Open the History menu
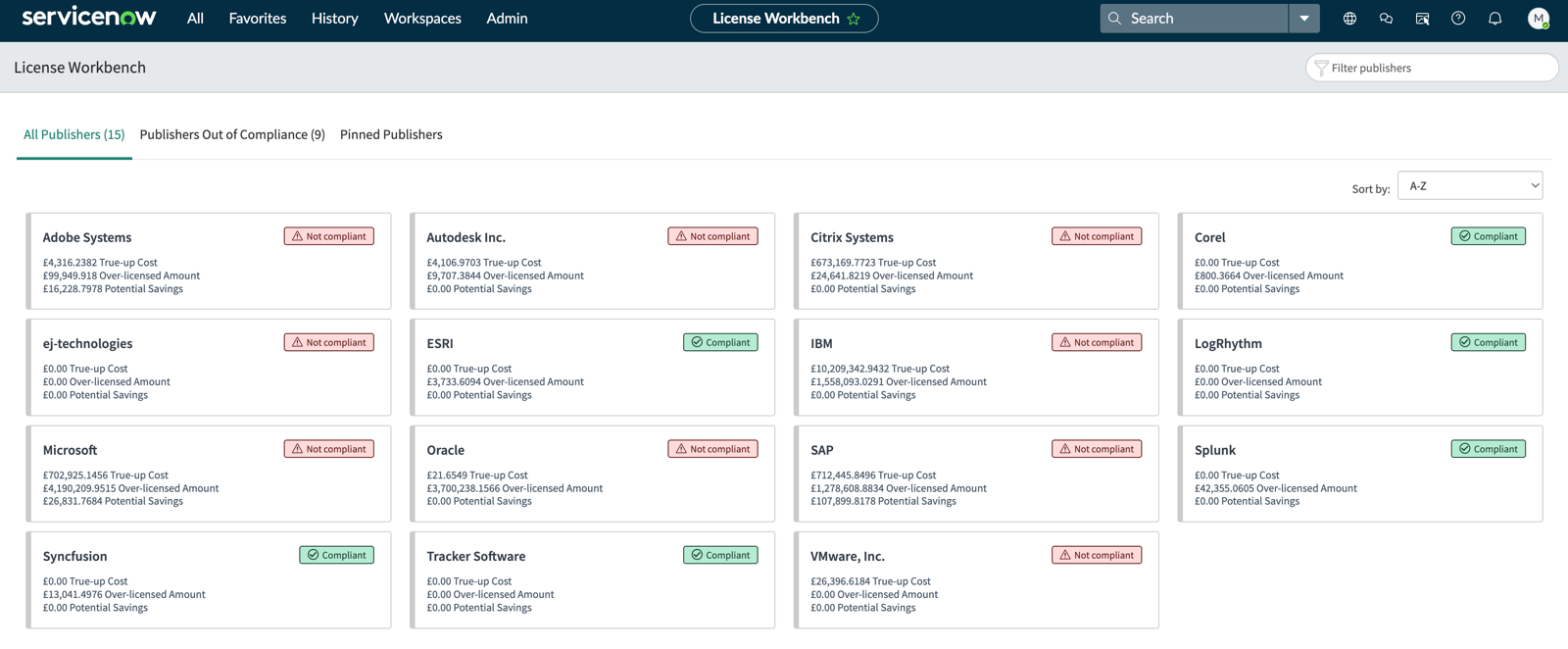1568x649 pixels. click(x=334, y=19)
